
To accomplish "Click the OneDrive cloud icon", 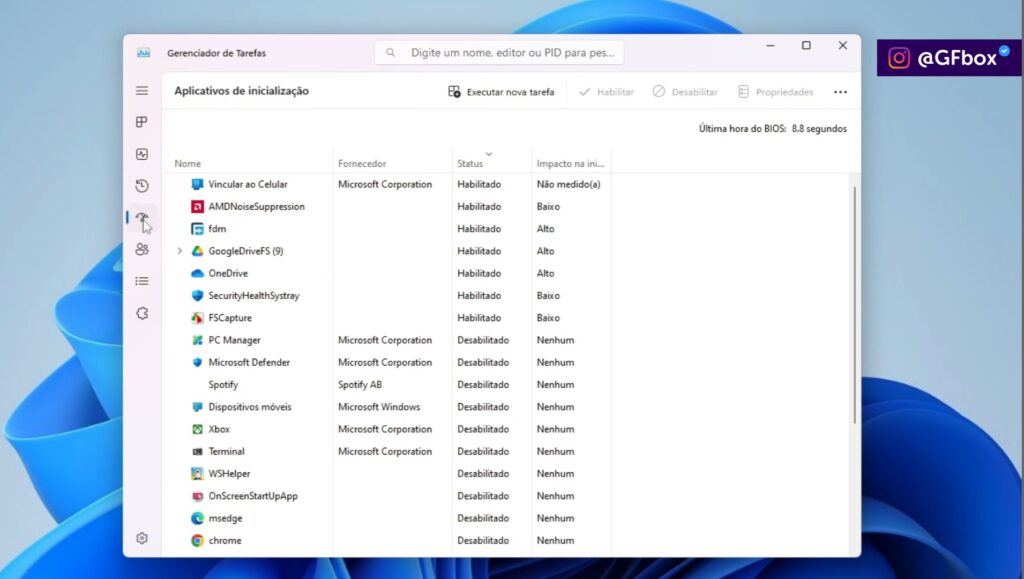I will pyautogui.click(x=197, y=274).
